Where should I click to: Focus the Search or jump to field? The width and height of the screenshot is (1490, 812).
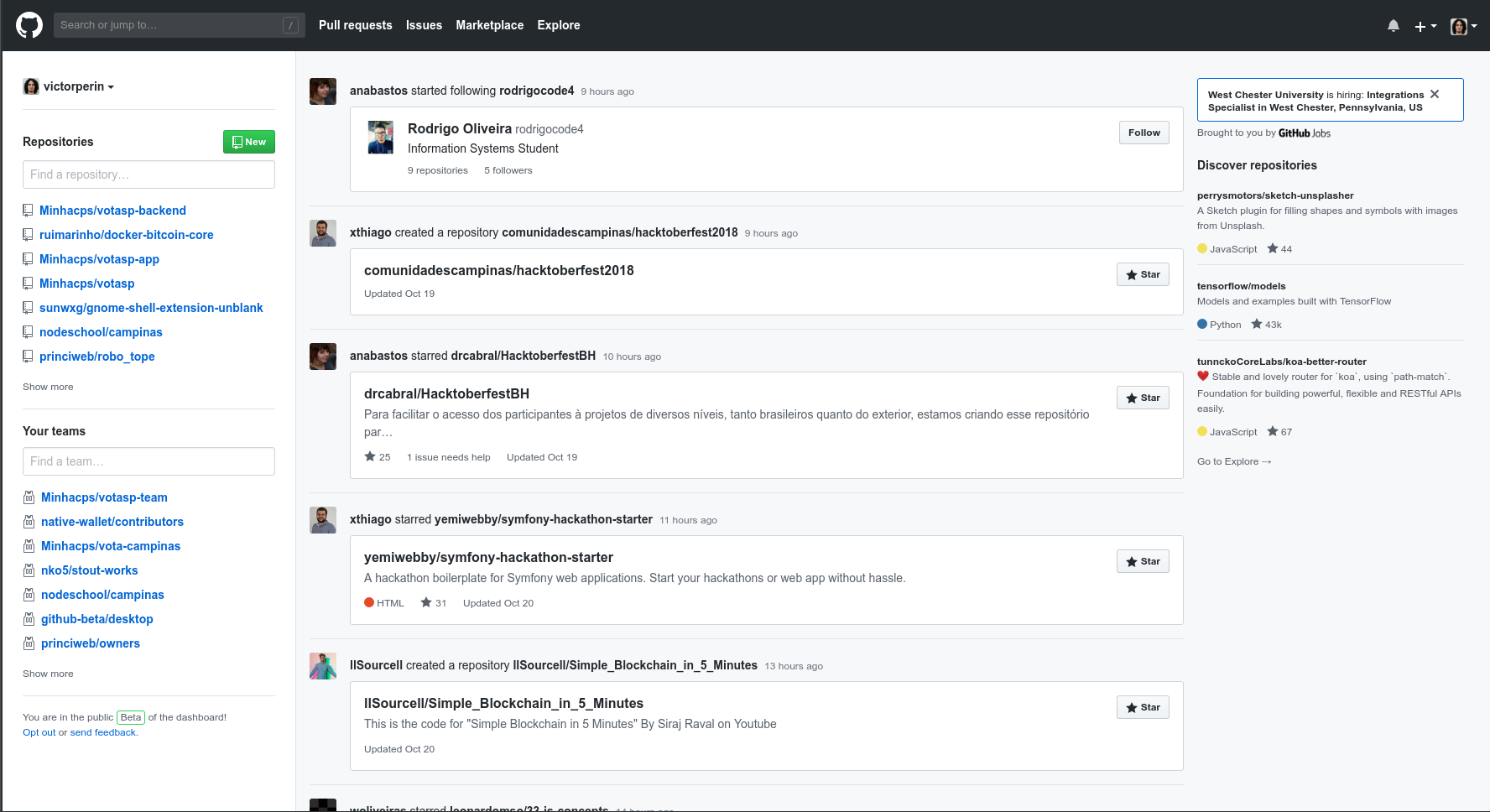pyautogui.click(x=179, y=25)
